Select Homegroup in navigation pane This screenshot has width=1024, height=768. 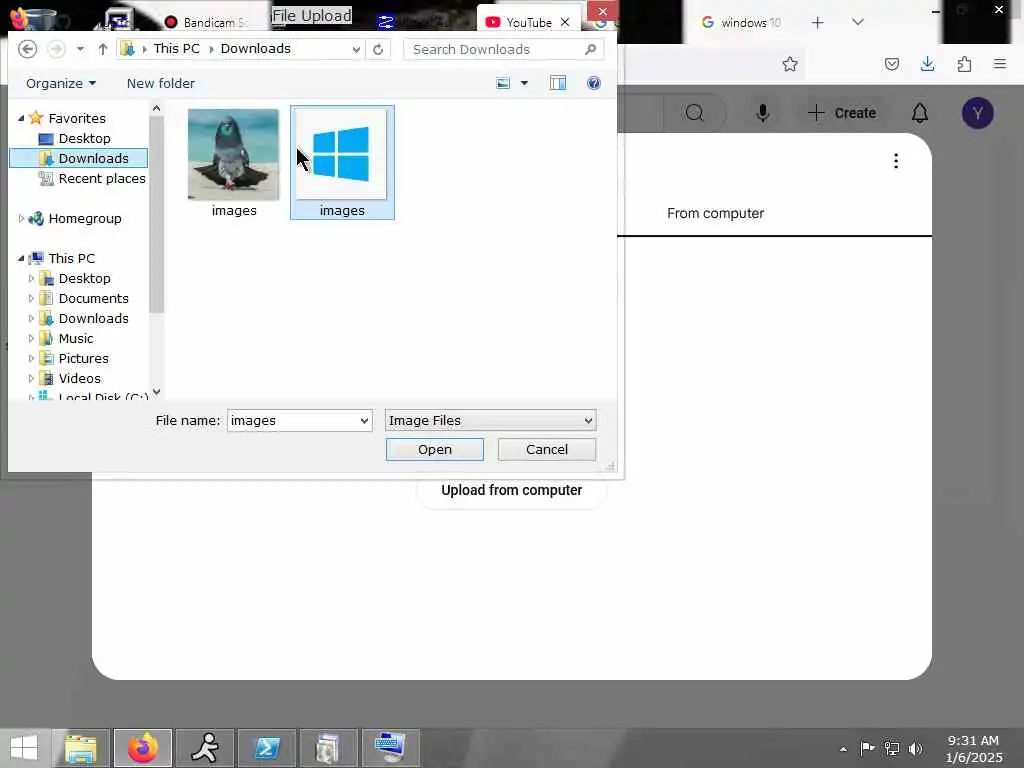point(84,218)
